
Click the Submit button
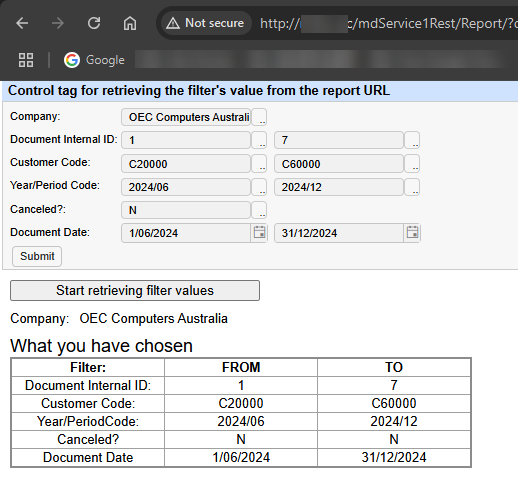[37, 256]
